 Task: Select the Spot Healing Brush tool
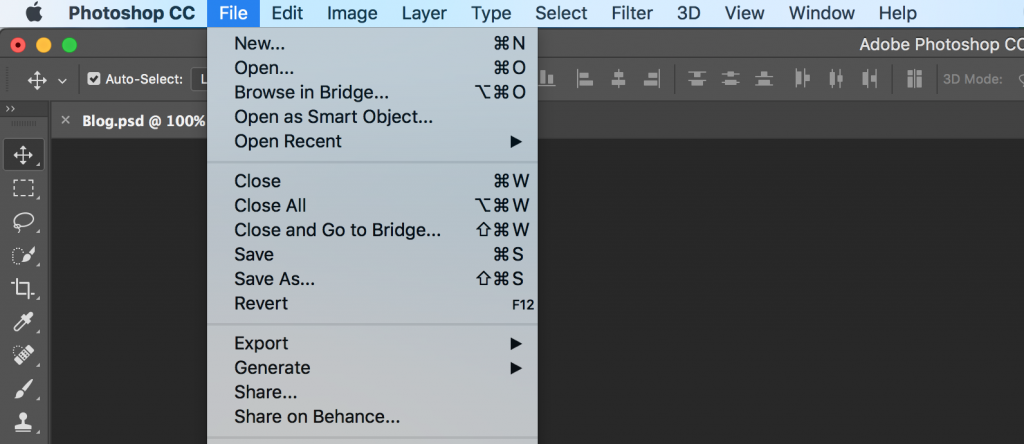(23, 355)
